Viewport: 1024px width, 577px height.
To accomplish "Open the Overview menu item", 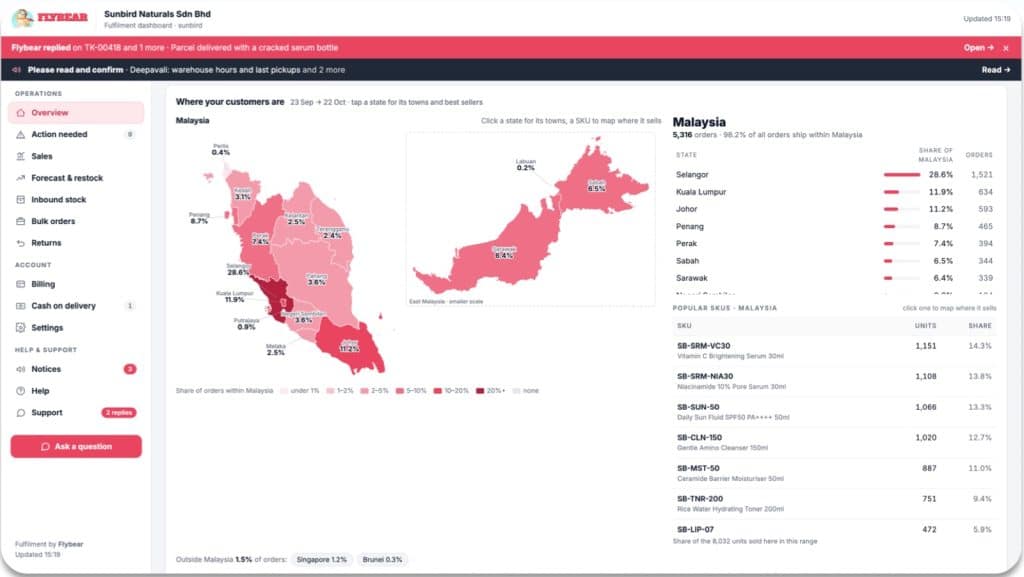I will pyautogui.click(x=76, y=113).
